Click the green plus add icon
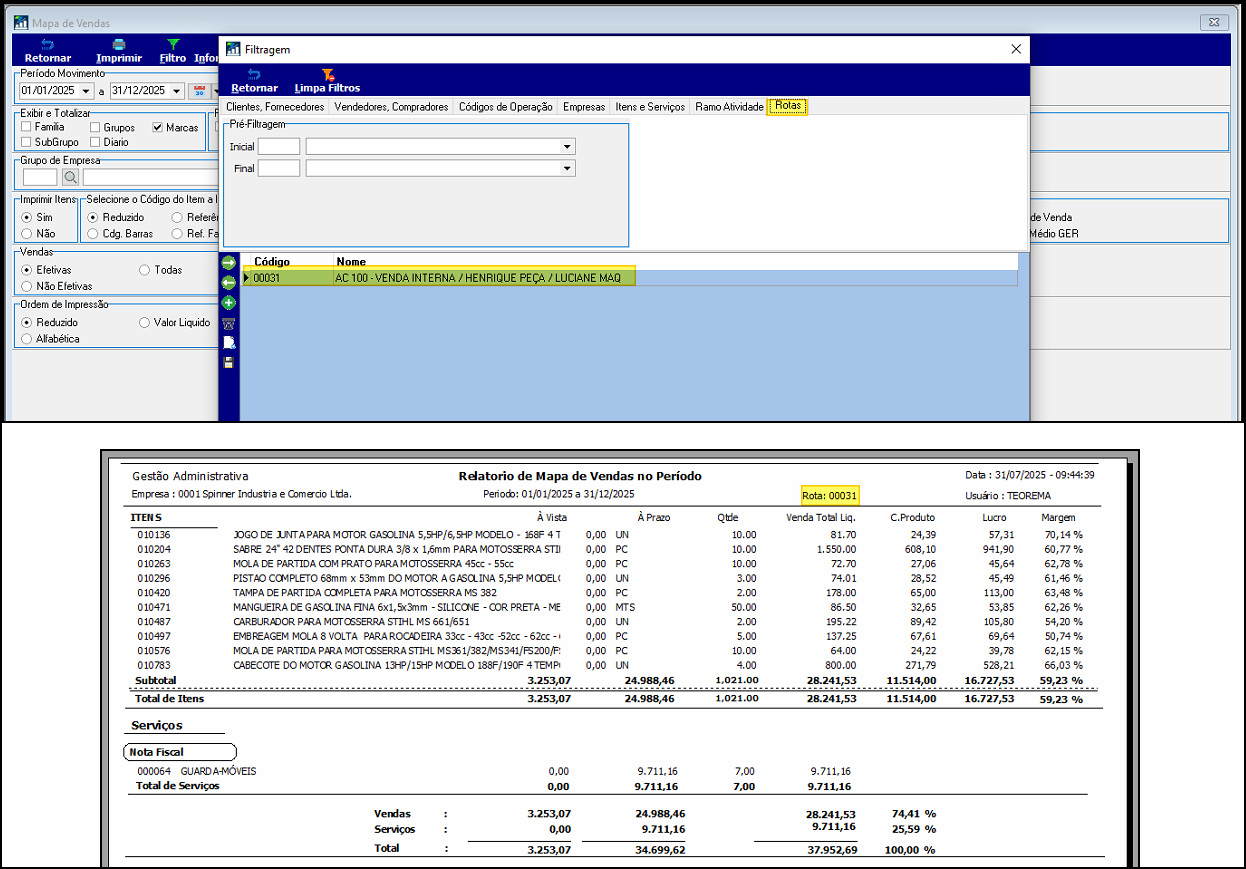Image resolution: width=1246 pixels, height=869 pixels. (228, 303)
